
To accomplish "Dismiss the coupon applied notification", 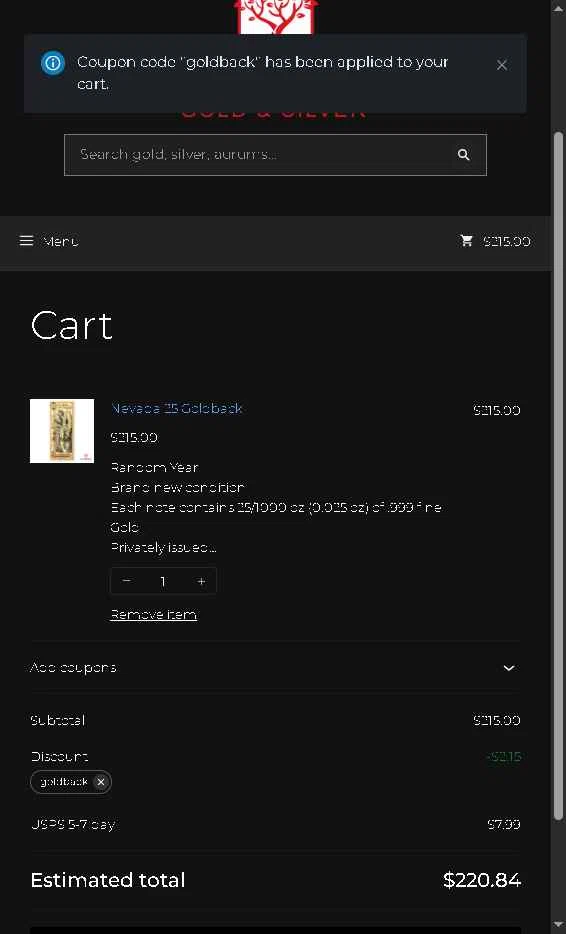I will point(502,65).
